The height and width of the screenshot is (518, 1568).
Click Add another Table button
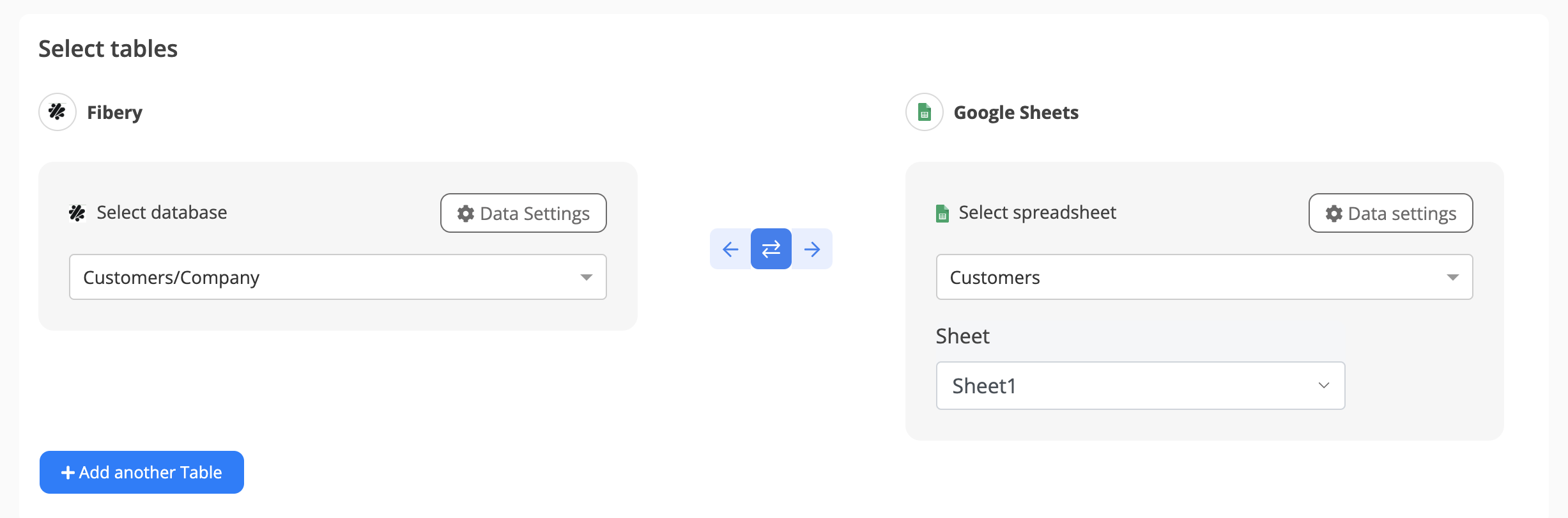click(142, 472)
